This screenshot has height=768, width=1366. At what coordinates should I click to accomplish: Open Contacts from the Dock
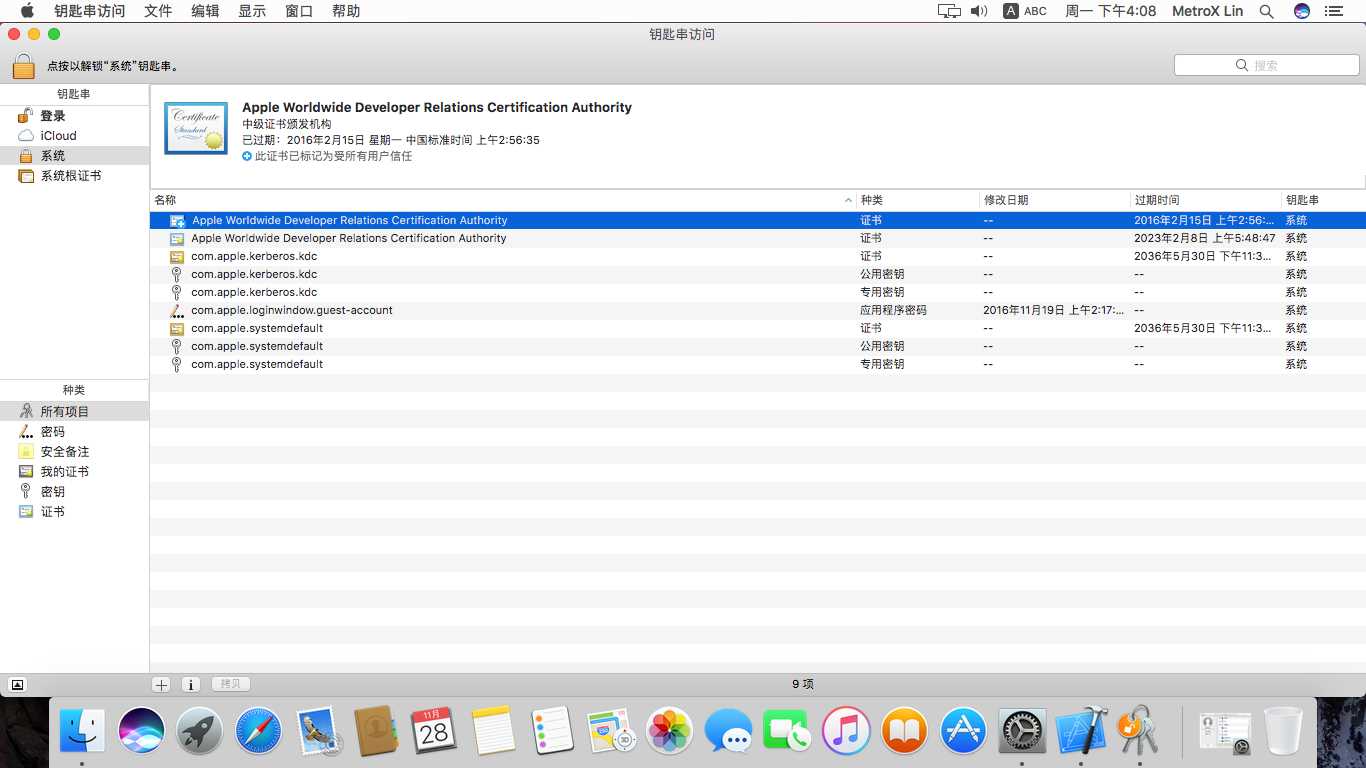(377, 732)
